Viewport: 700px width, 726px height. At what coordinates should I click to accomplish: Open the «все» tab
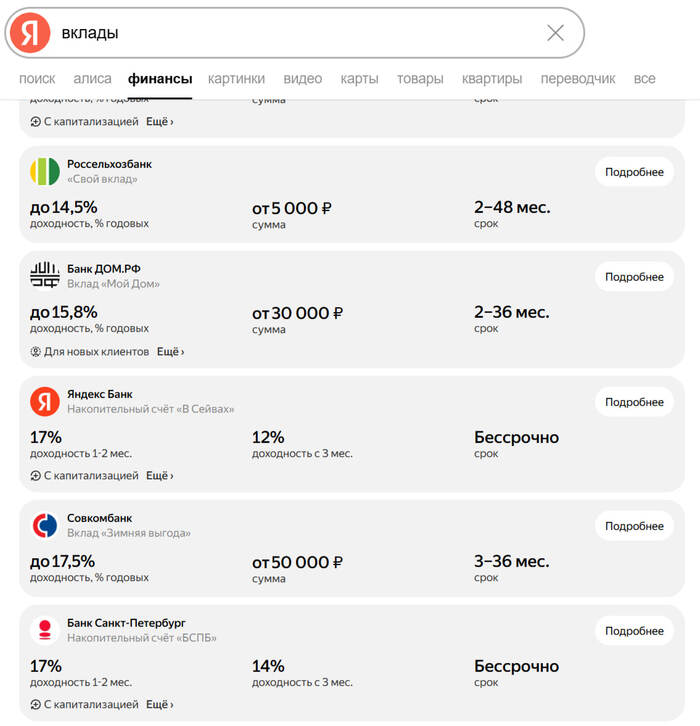(x=644, y=79)
